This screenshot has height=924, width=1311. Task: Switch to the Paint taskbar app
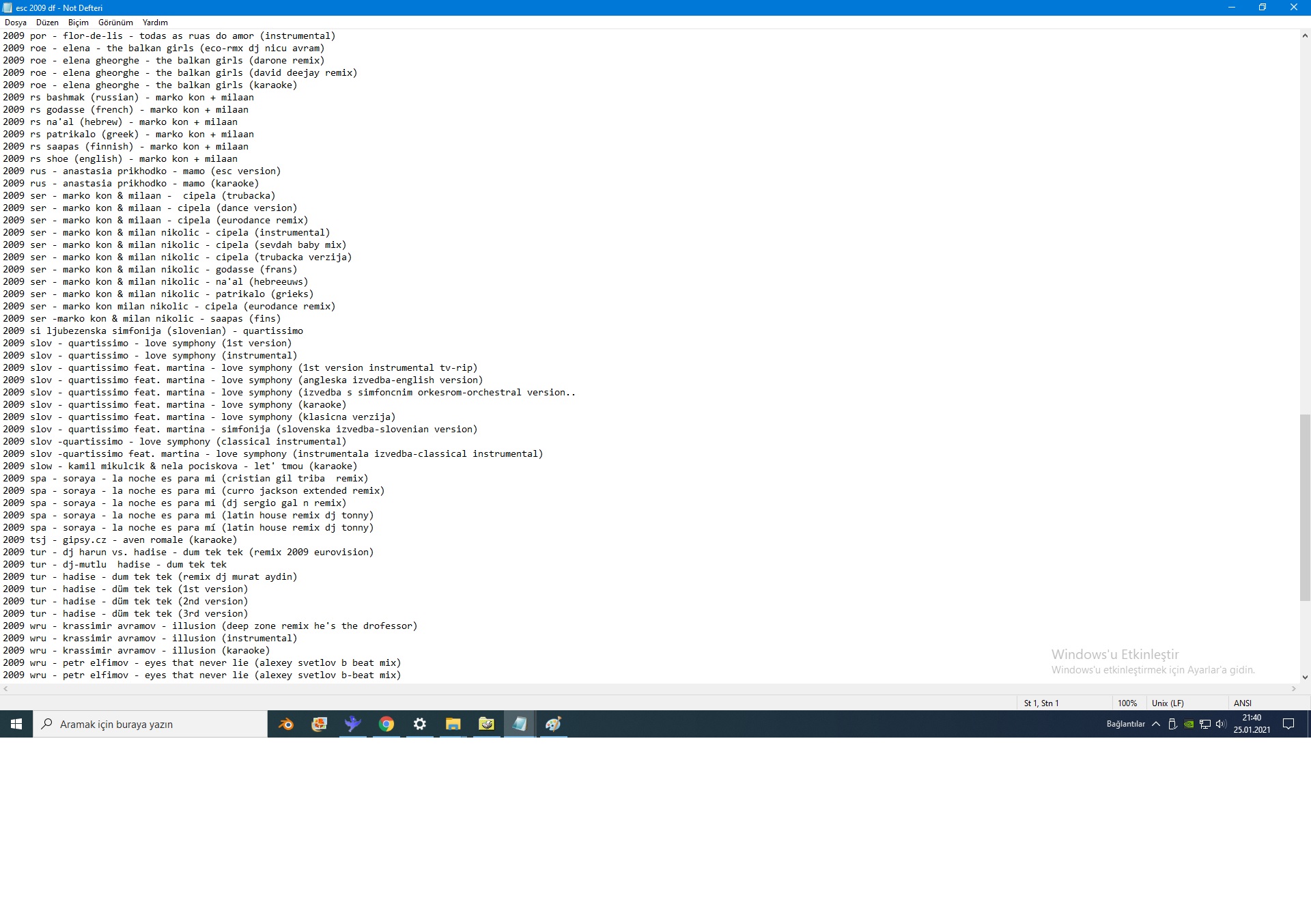coord(553,724)
